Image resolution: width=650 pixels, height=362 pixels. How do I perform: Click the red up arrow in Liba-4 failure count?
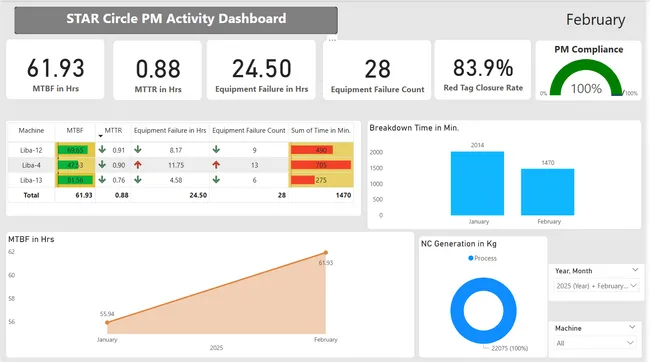216,165
